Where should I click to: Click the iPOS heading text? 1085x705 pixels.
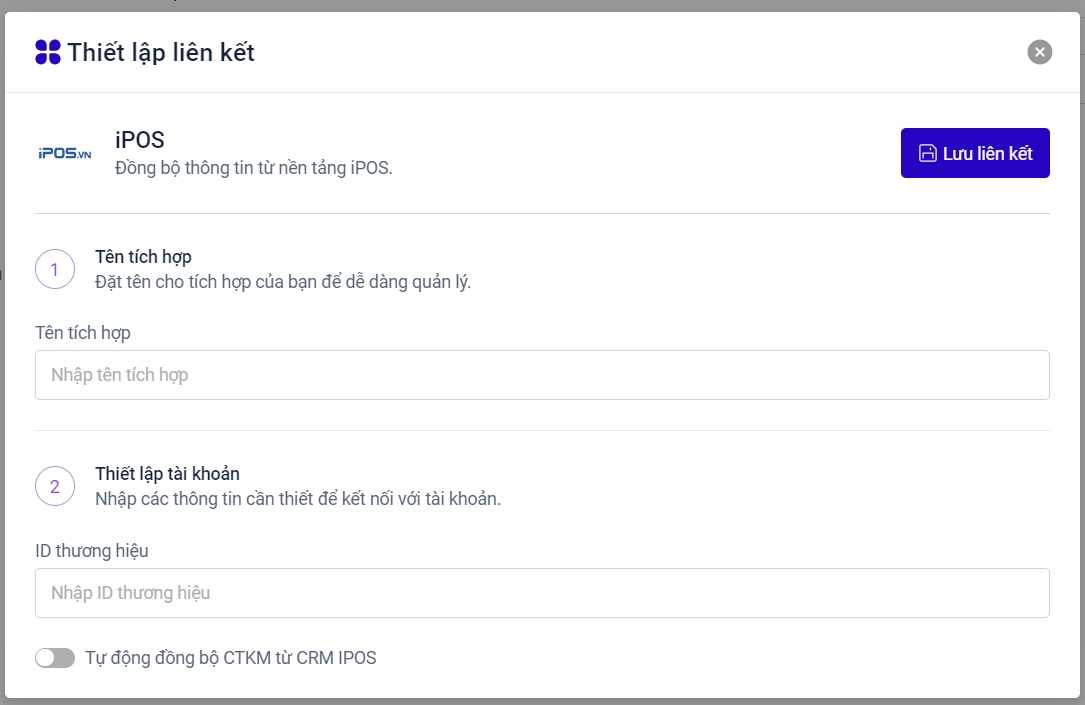[139, 139]
